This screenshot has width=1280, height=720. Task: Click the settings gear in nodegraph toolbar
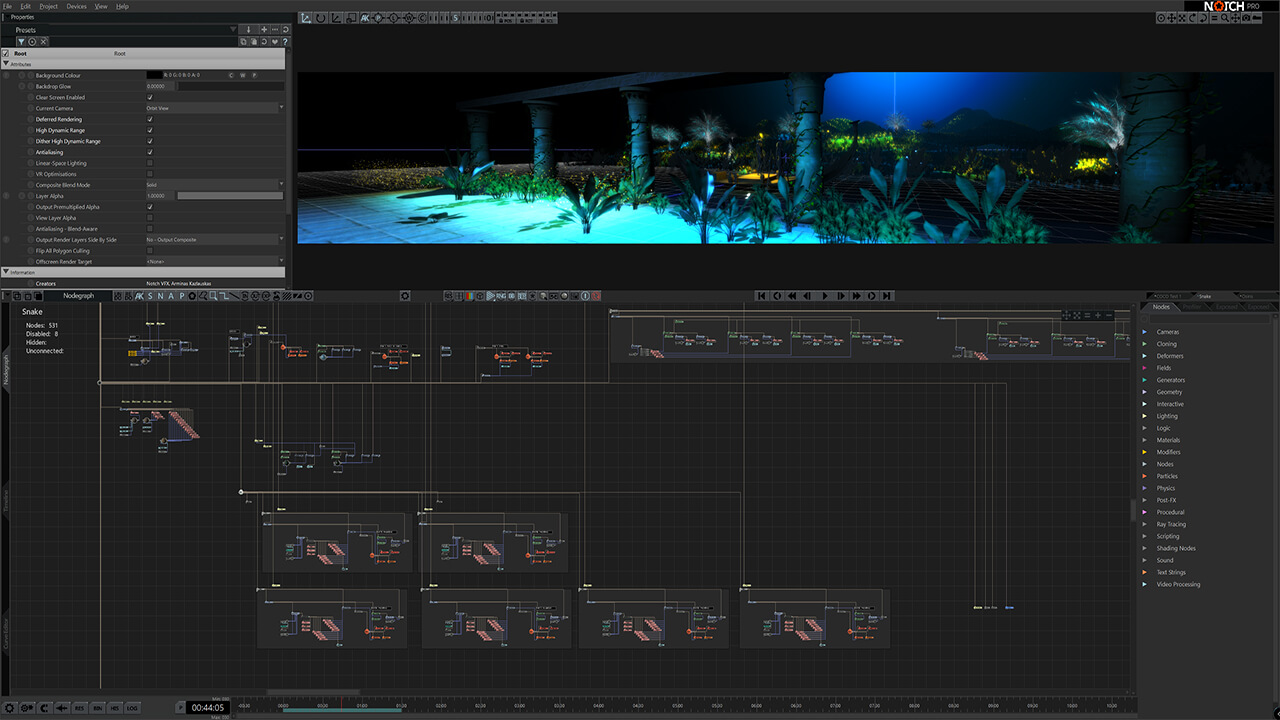point(405,296)
